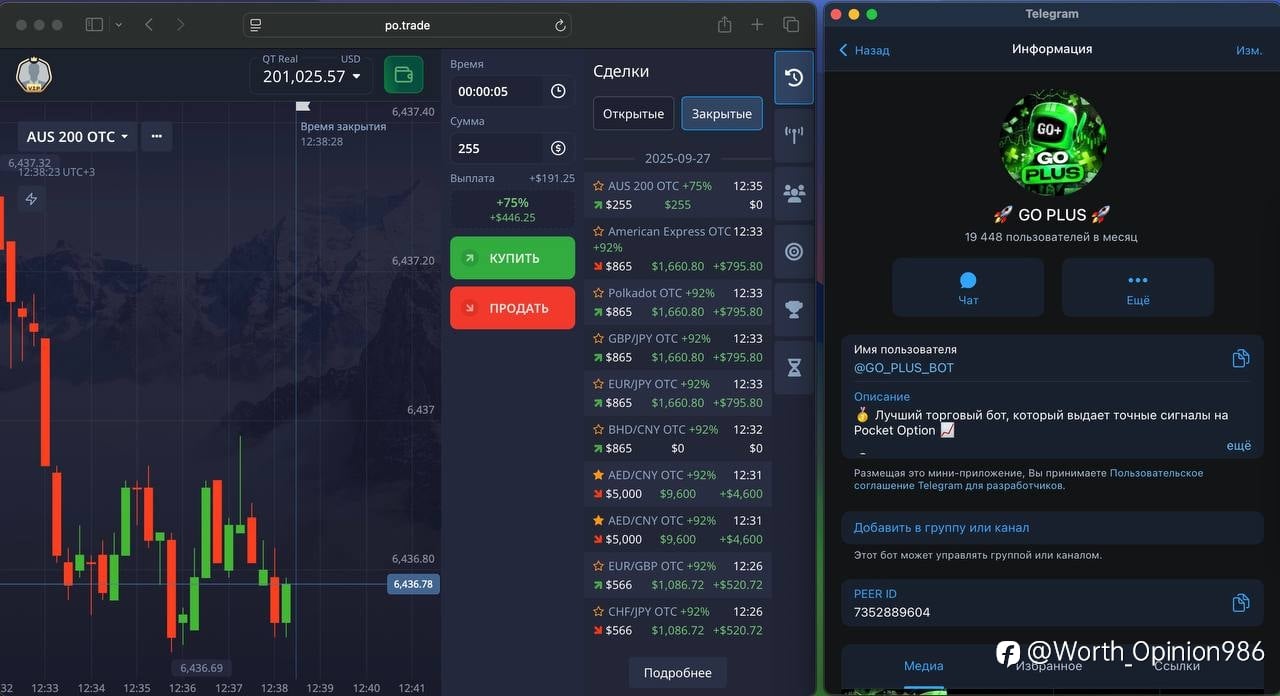
Task: Click Safari share icon
Action: 725,25
